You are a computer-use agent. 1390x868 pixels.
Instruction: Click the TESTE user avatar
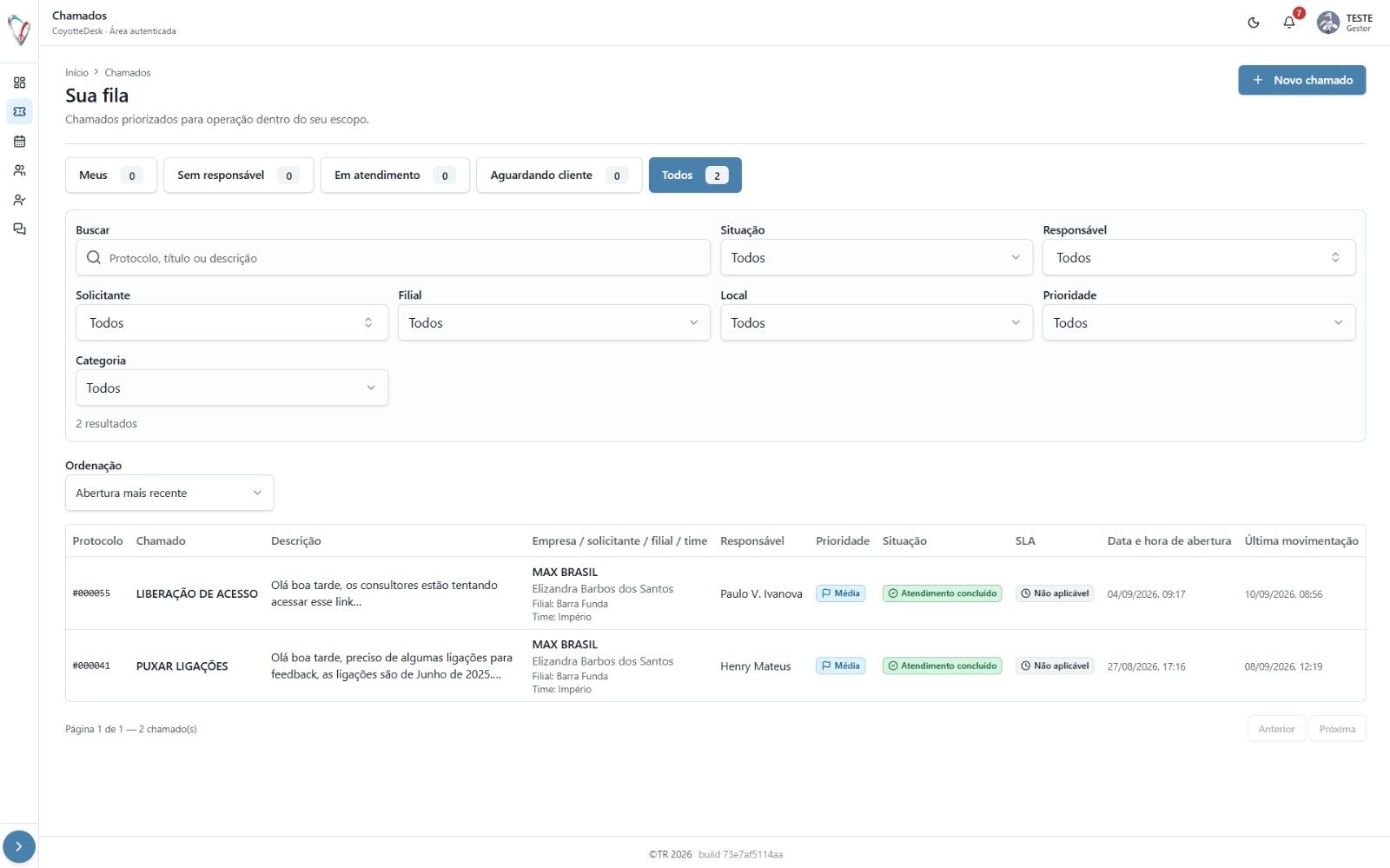tap(1328, 23)
